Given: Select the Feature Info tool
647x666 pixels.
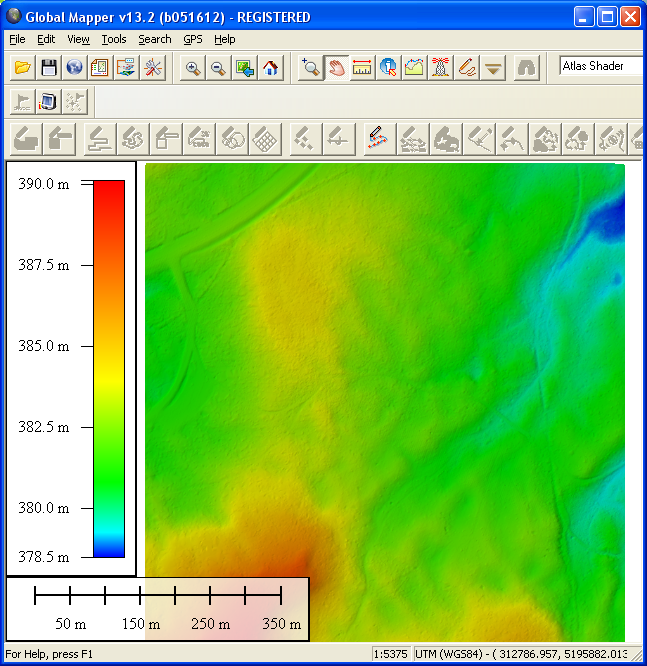Looking at the screenshot, I should tap(388, 68).
